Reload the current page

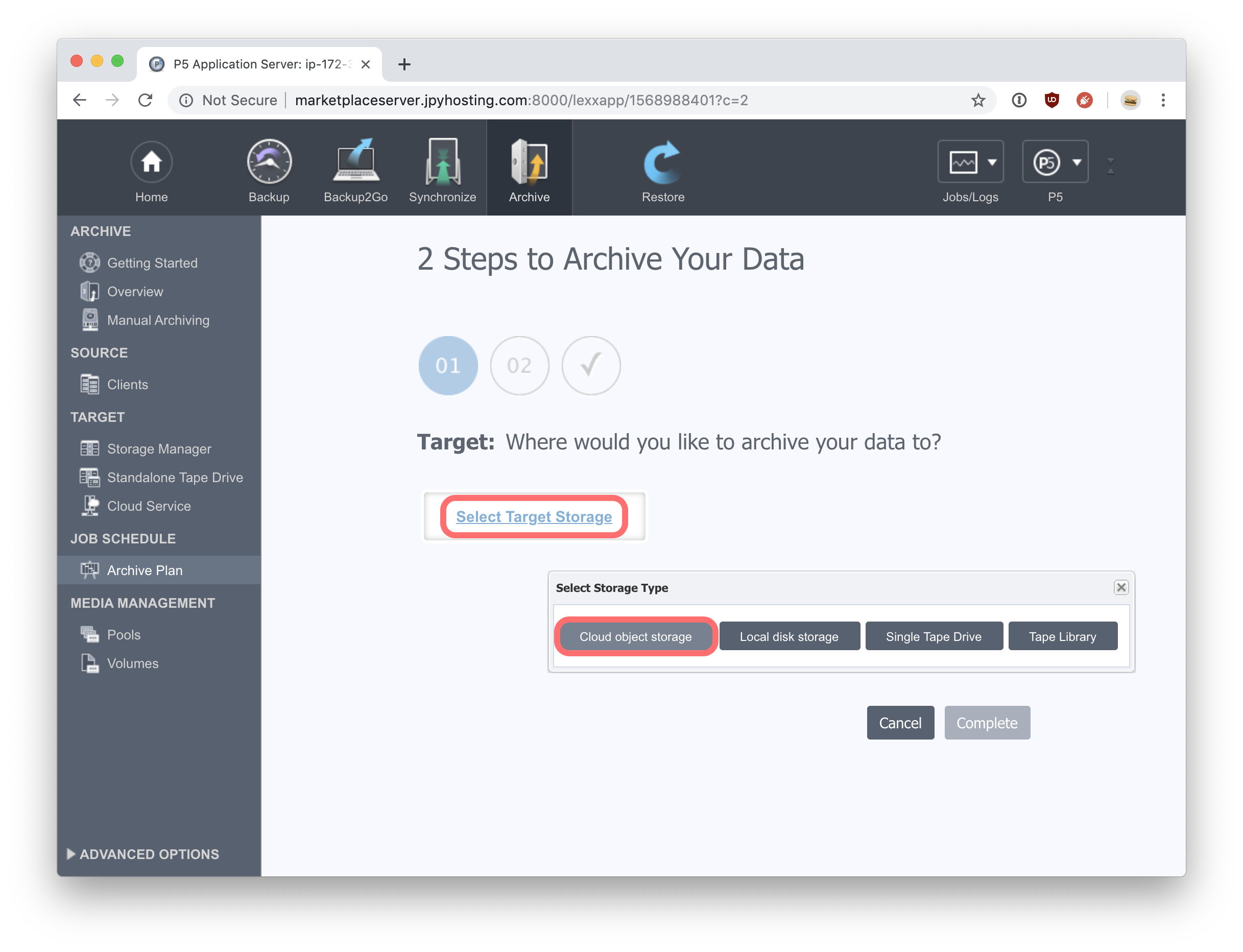click(x=145, y=100)
